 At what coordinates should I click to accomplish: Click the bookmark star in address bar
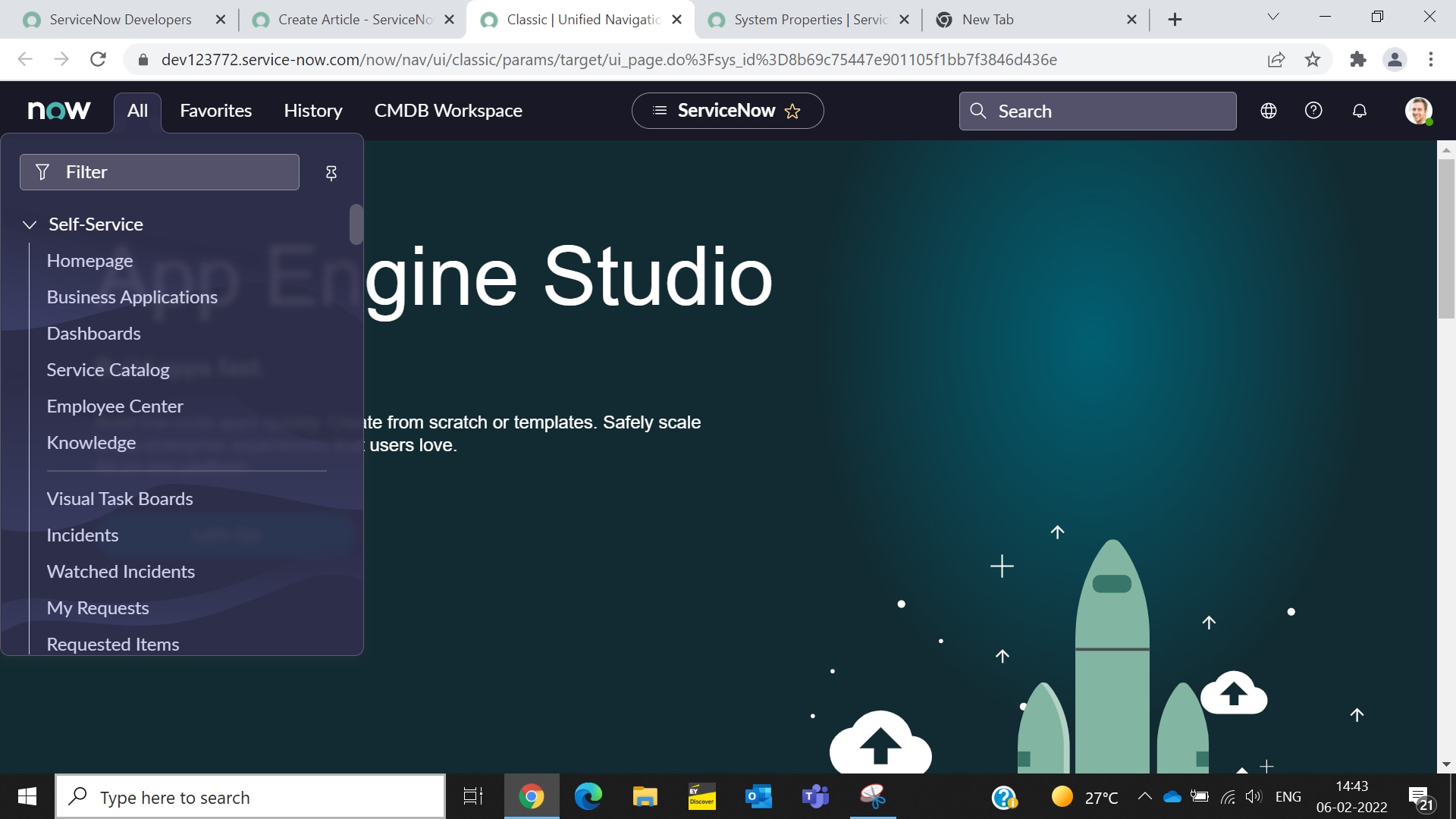(x=1313, y=59)
